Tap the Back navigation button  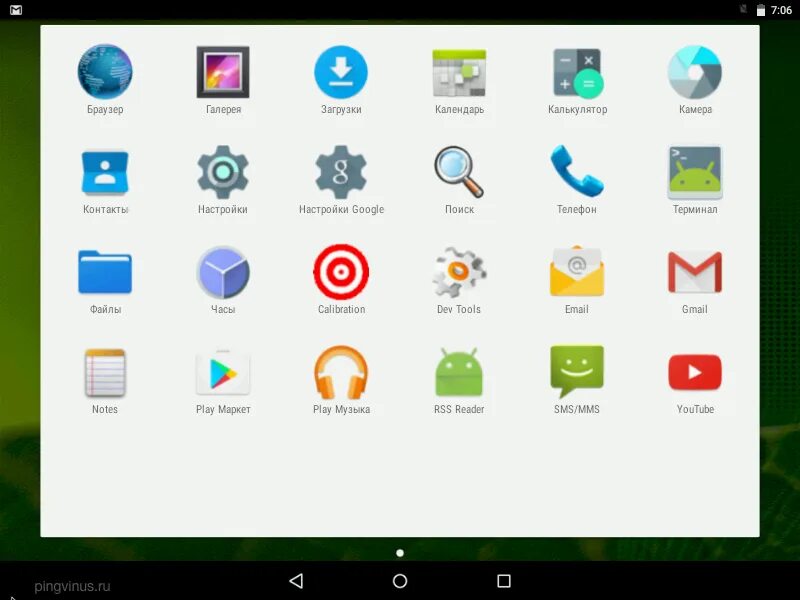pyautogui.click(x=296, y=581)
